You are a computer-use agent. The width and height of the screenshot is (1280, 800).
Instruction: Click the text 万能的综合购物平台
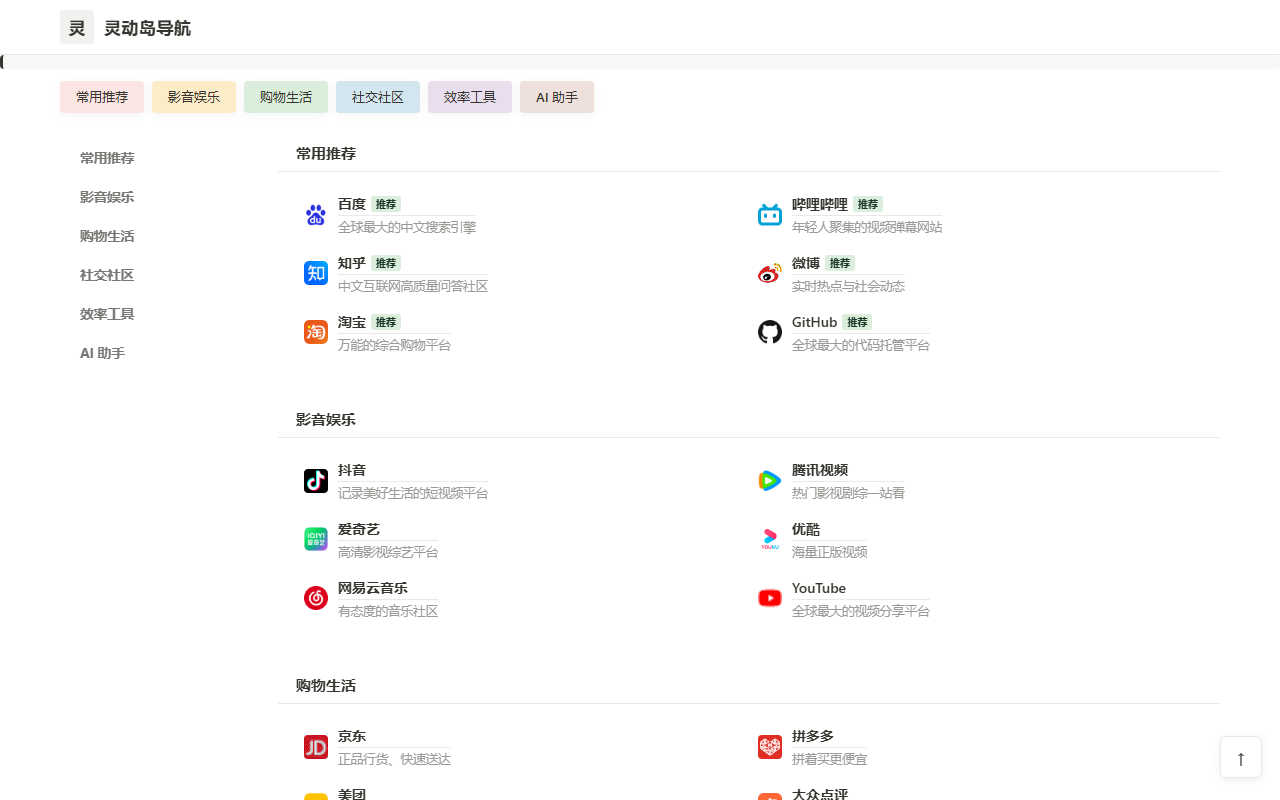394,345
